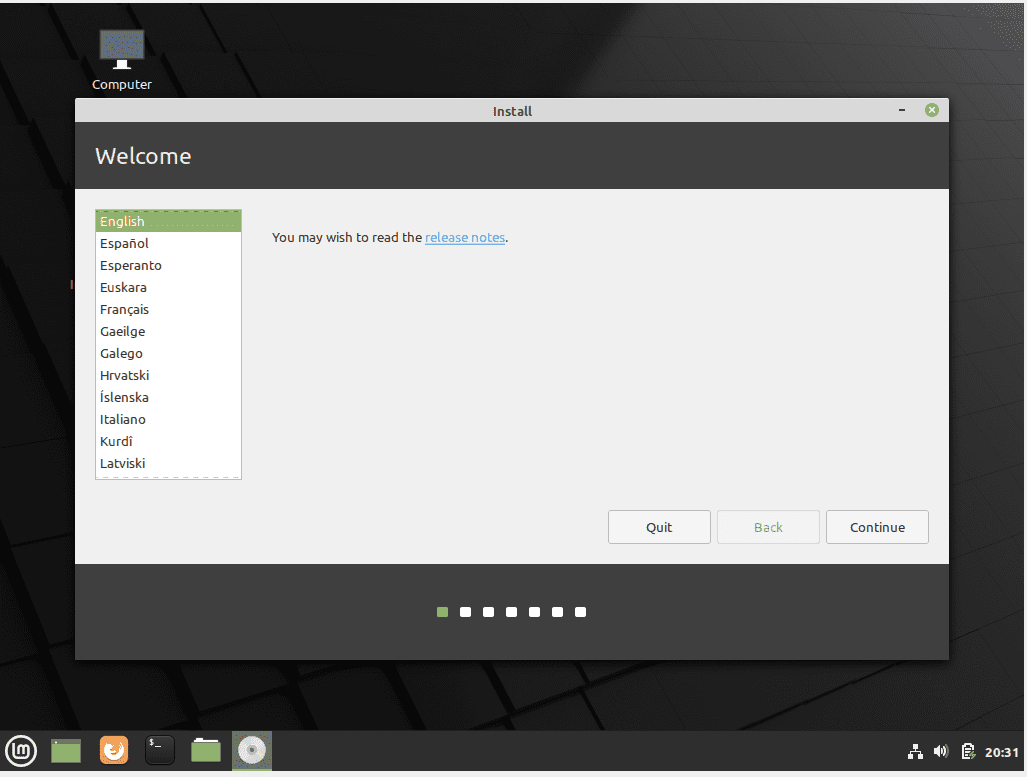Adjust volume via the speaker tray icon
1027x777 pixels.
click(x=941, y=751)
